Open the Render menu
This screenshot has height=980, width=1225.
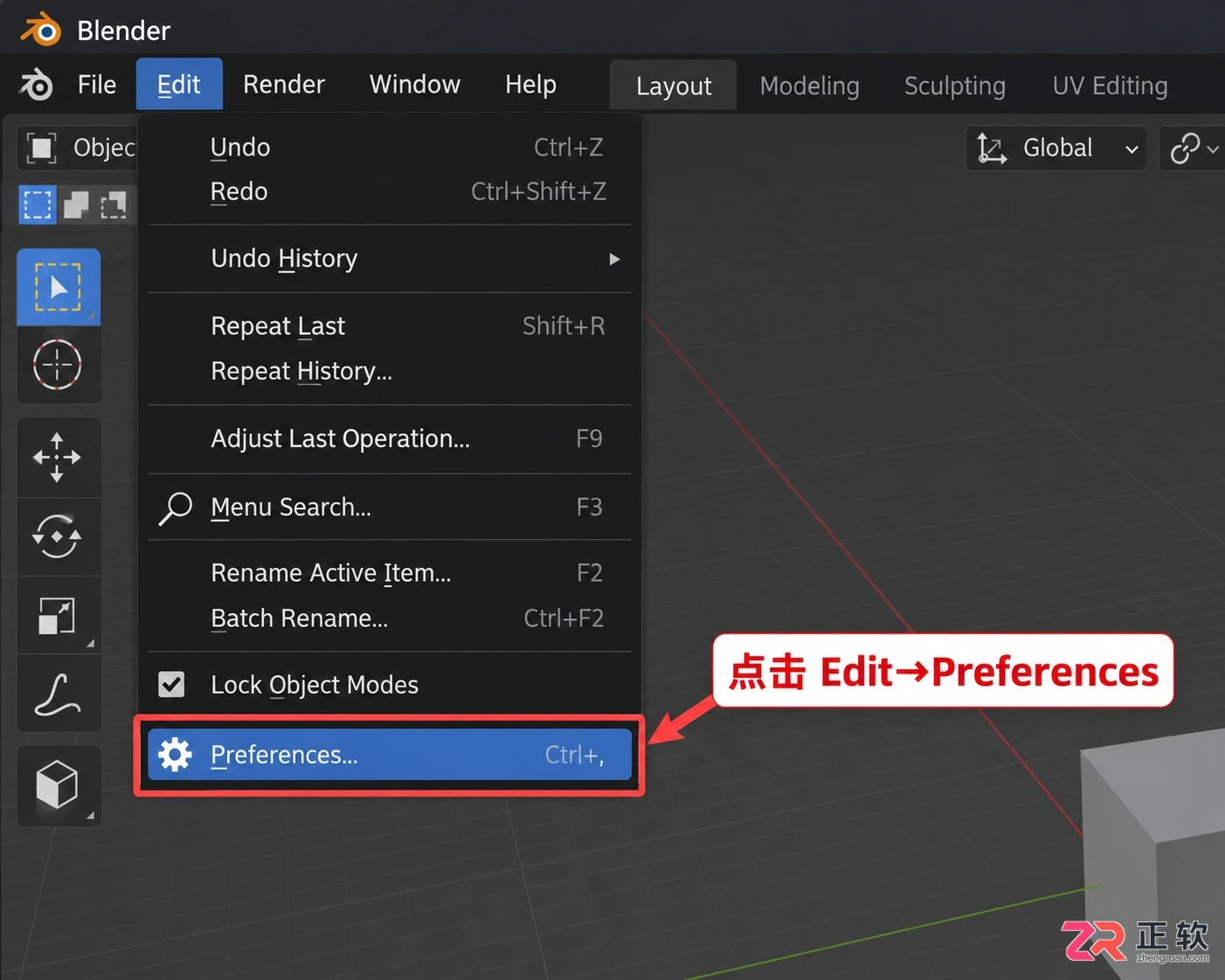tap(284, 85)
